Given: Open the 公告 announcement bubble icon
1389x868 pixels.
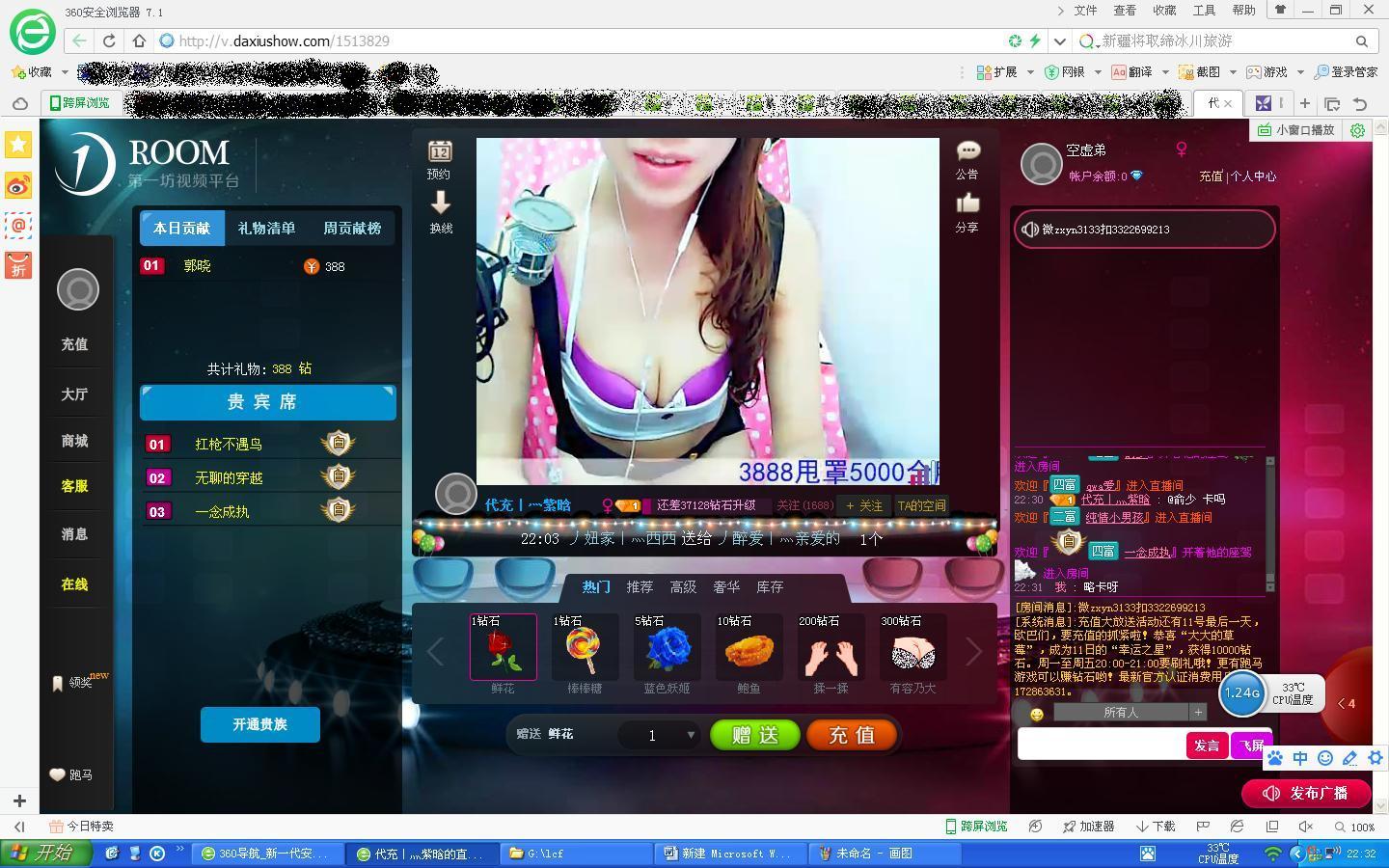Looking at the screenshot, I should [x=967, y=151].
